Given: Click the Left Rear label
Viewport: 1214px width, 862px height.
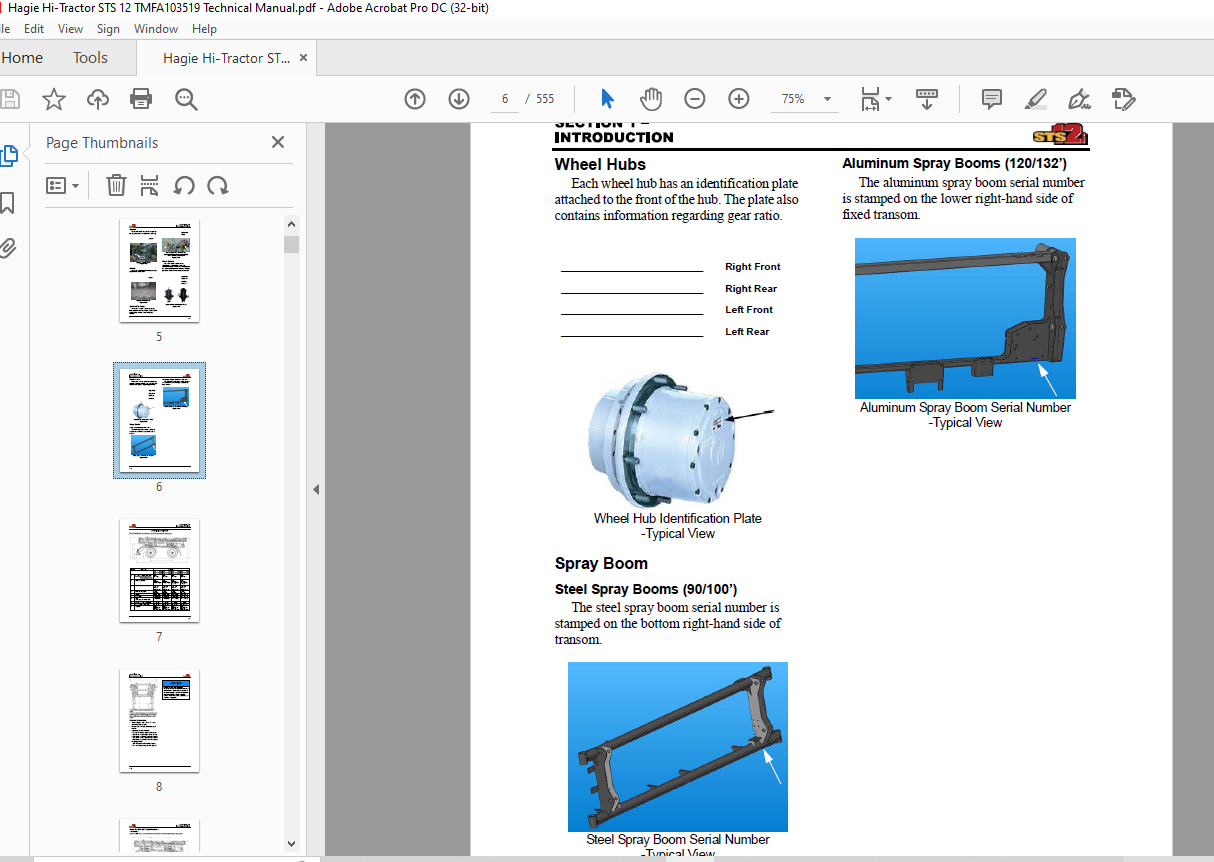Looking at the screenshot, I should tap(747, 332).
